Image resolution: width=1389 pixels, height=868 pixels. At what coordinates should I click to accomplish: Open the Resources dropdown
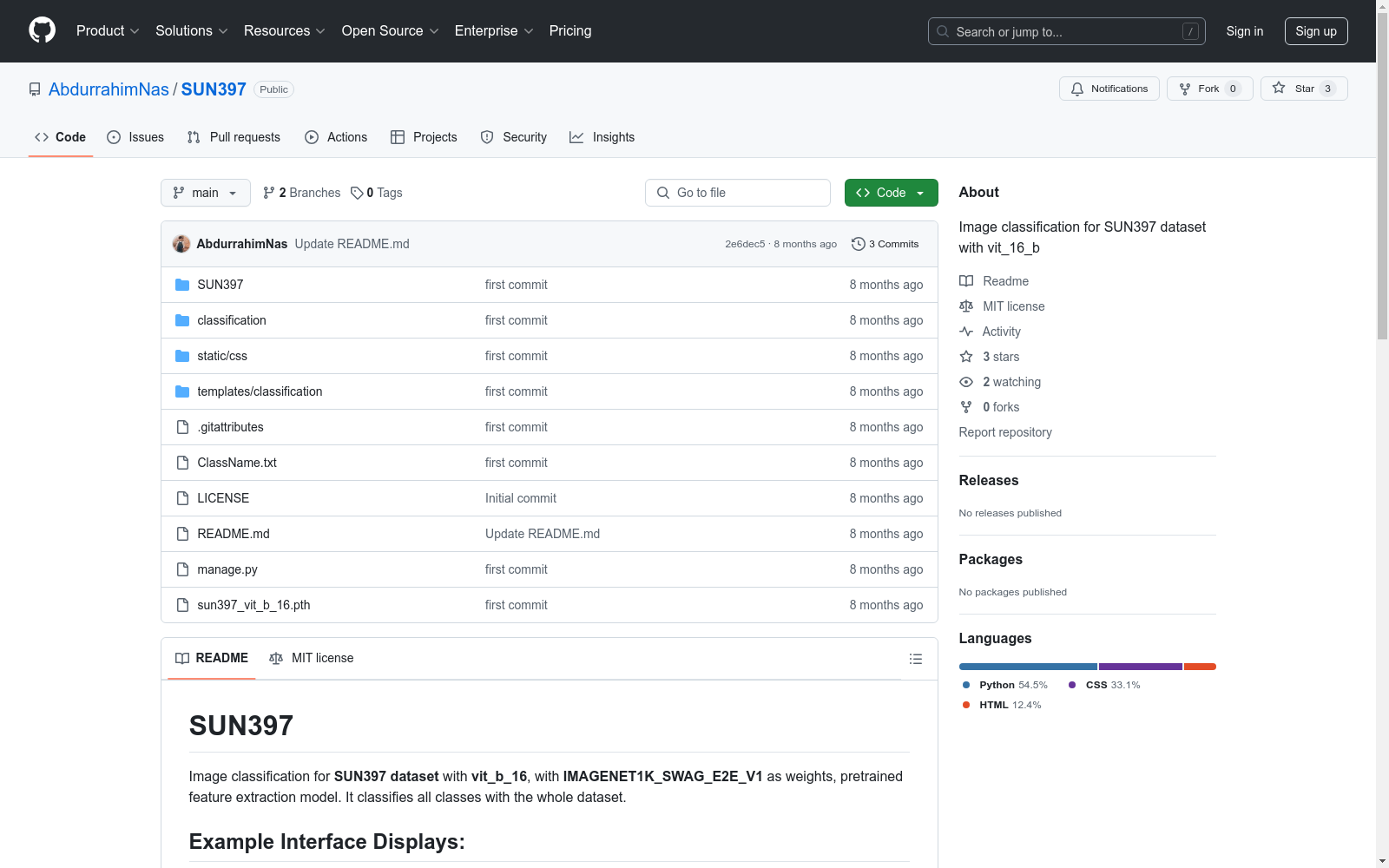[x=285, y=31]
